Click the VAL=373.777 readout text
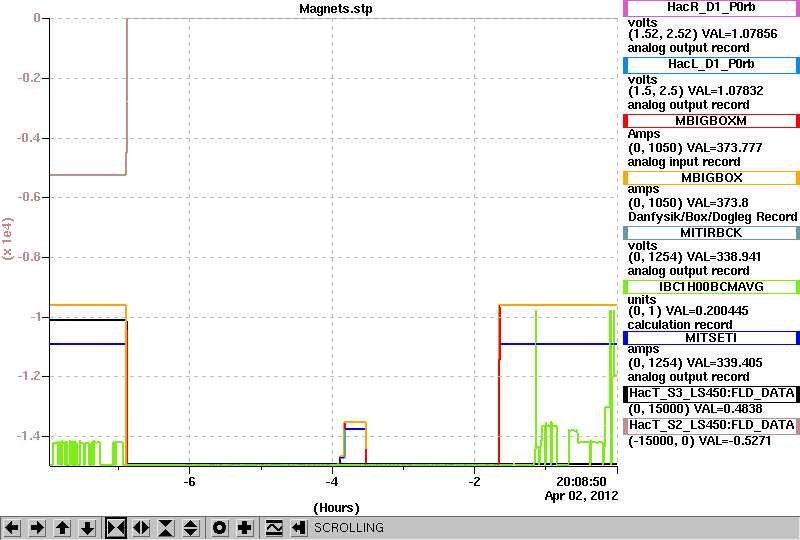Viewport: 800px width, 540px height. point(724,148)
